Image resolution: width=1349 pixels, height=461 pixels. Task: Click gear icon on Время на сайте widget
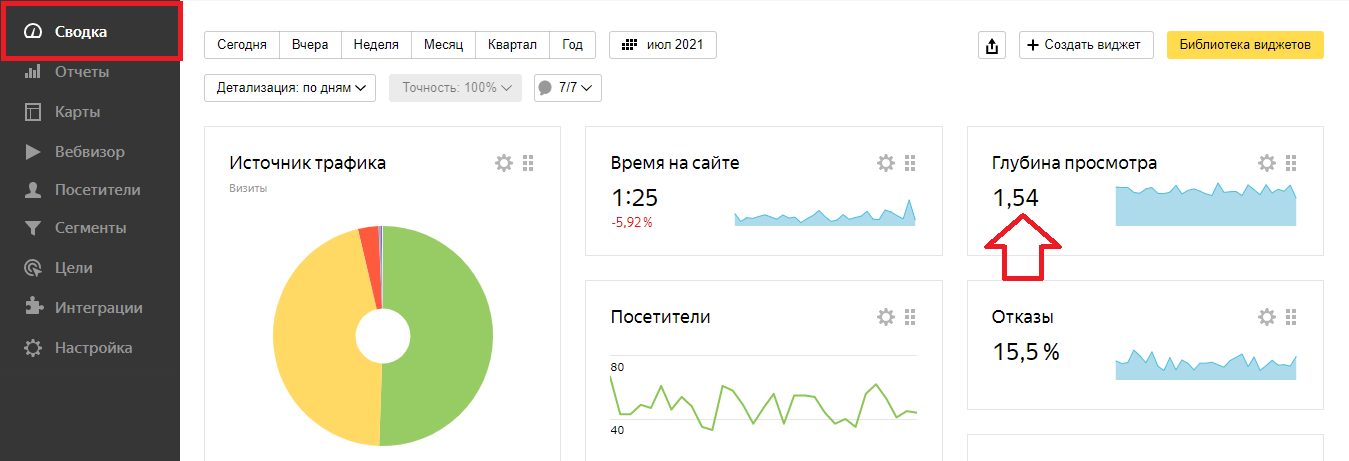(885, 163)
